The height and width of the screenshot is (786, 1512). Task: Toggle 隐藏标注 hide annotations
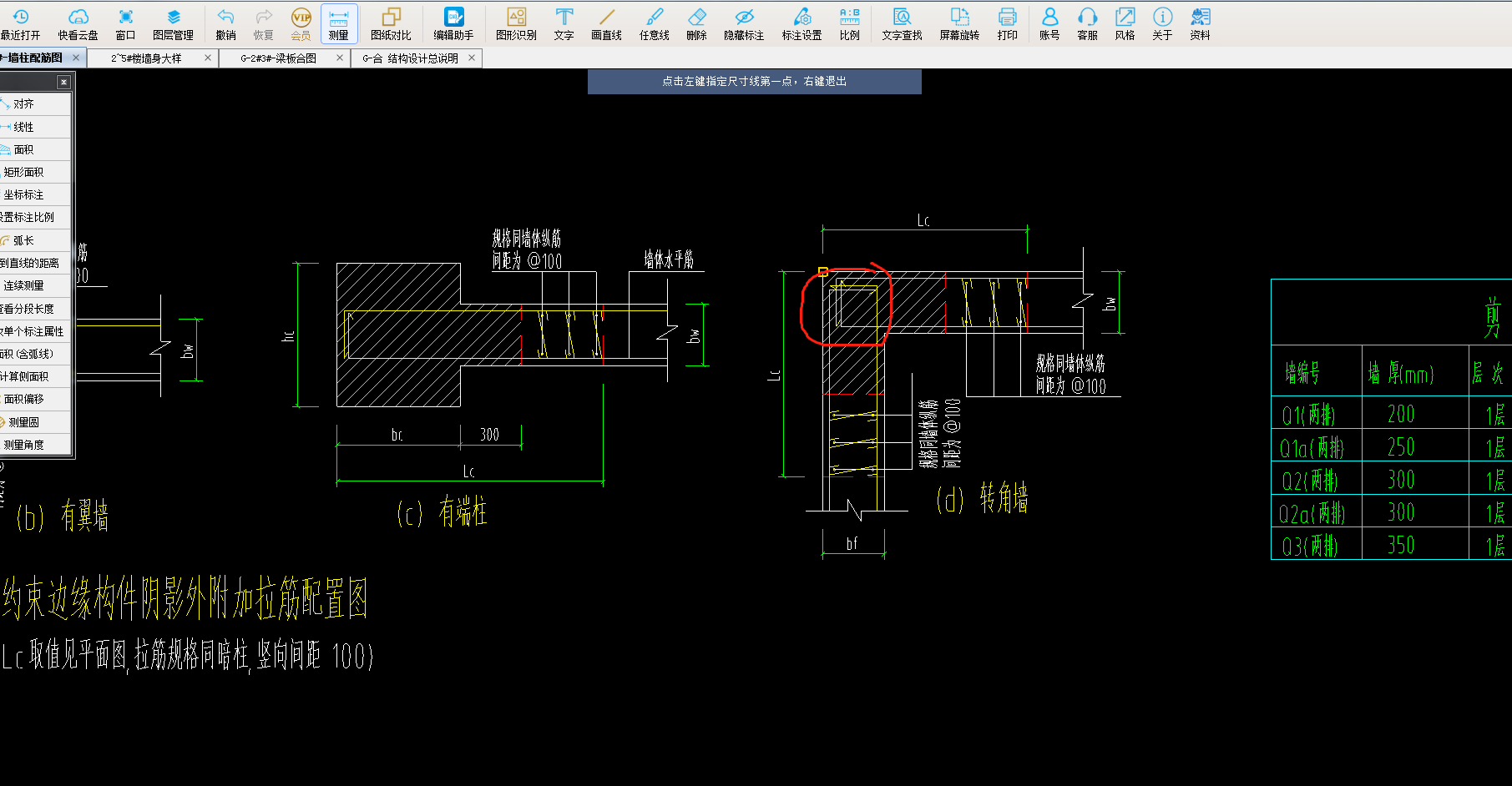(744, 24)
